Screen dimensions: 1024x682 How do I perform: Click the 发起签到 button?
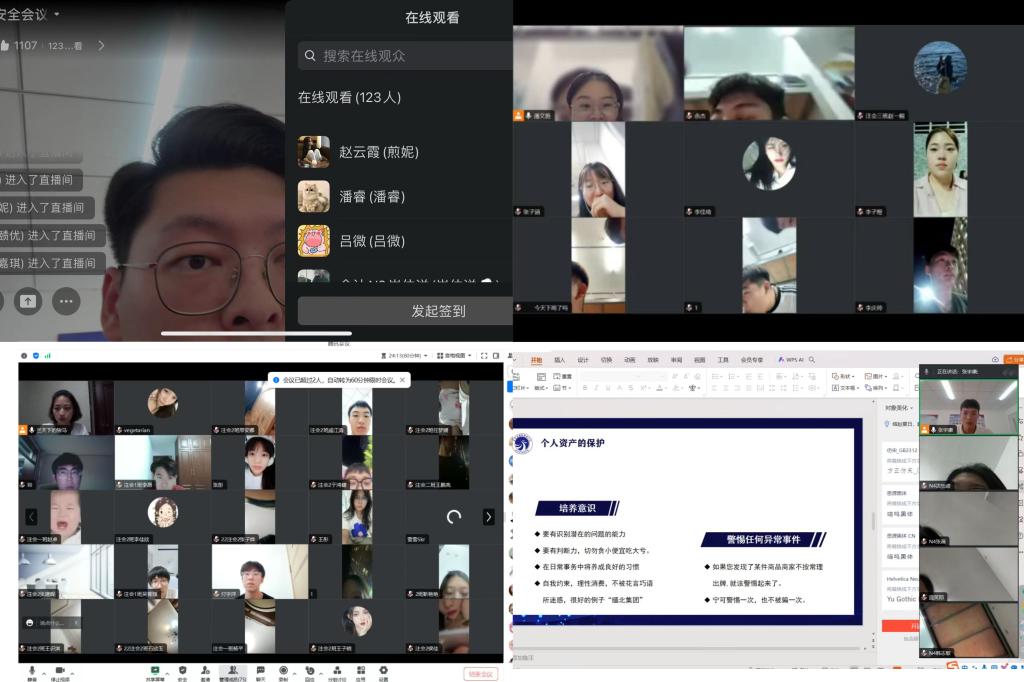[405, 311]
